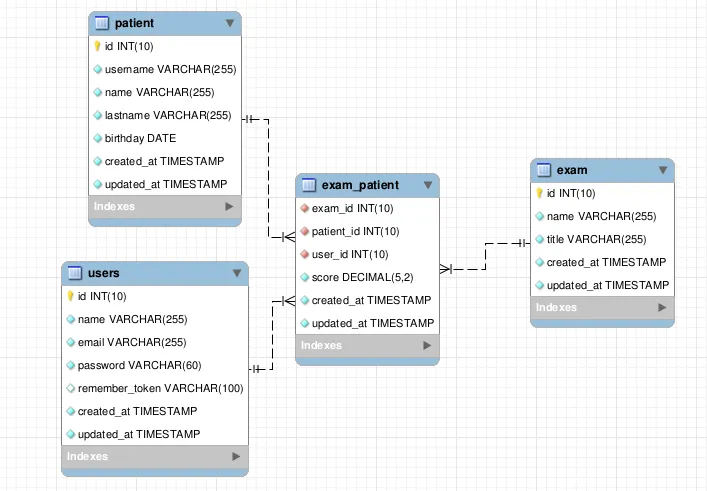Collapse the exam_patient table with header arrow
This screenshot has width=707, height=491.
pyautogui.click(x=428, y=185)
